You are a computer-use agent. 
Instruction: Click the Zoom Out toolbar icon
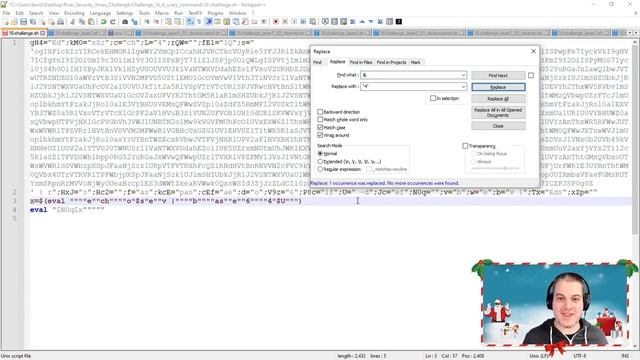(x=156, y=22)
